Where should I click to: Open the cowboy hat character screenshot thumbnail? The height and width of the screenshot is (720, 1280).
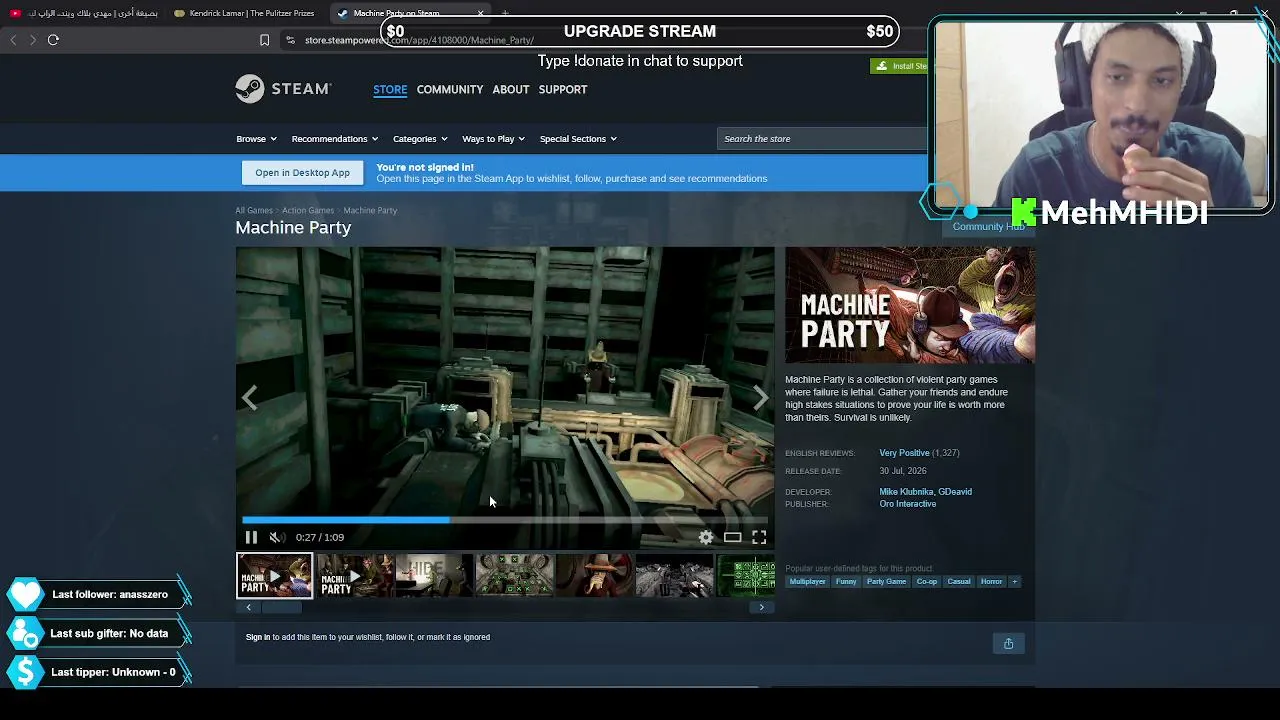pos(594,576)
